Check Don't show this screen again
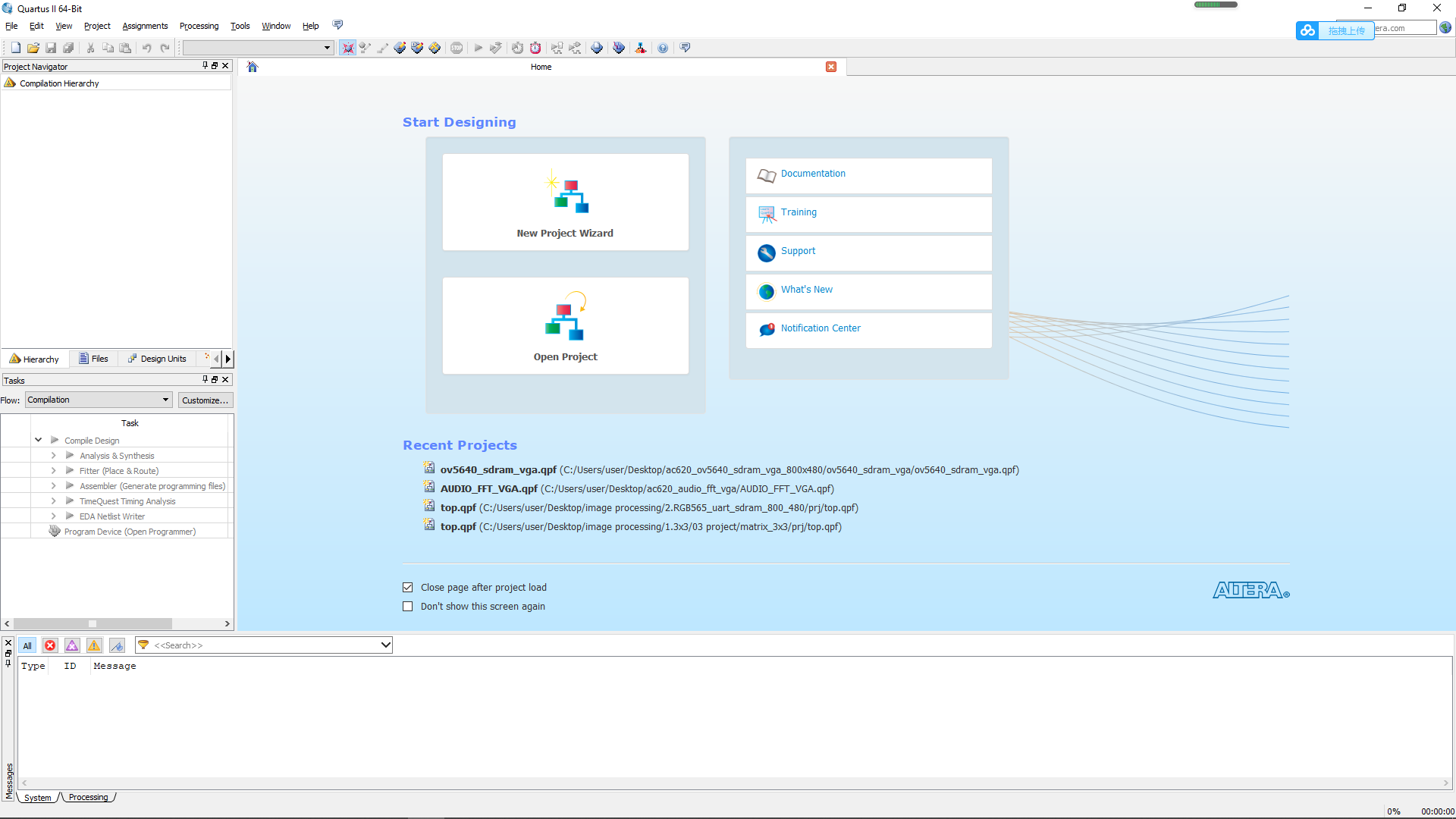The width and height of the screenshot is (1456, 819). pos(408,607)
